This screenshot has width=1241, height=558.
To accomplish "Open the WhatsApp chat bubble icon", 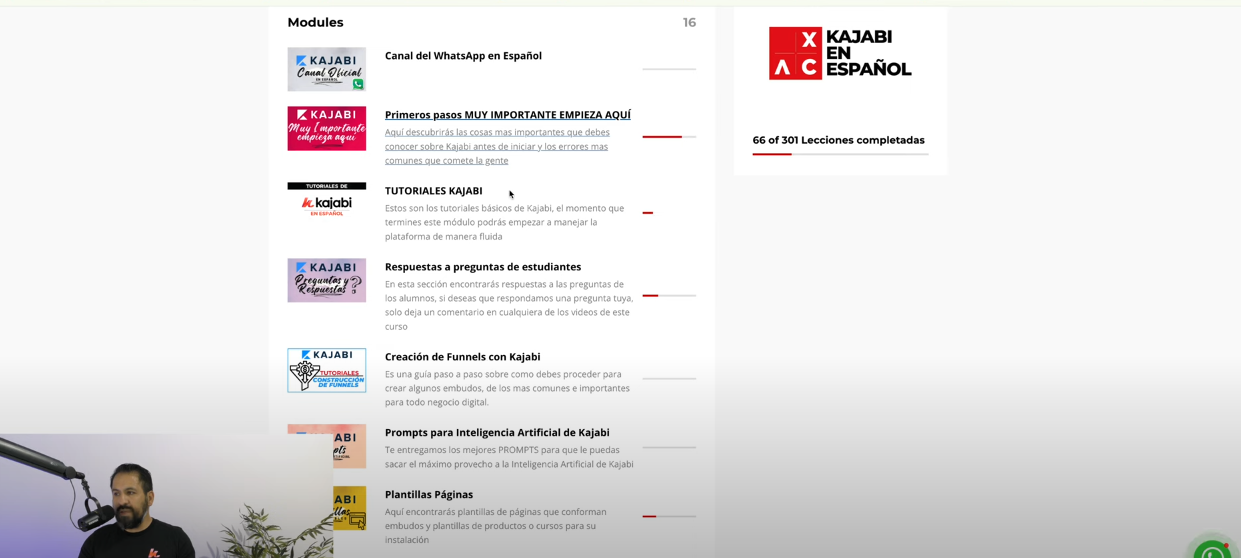I will (x=1212, y=550).
